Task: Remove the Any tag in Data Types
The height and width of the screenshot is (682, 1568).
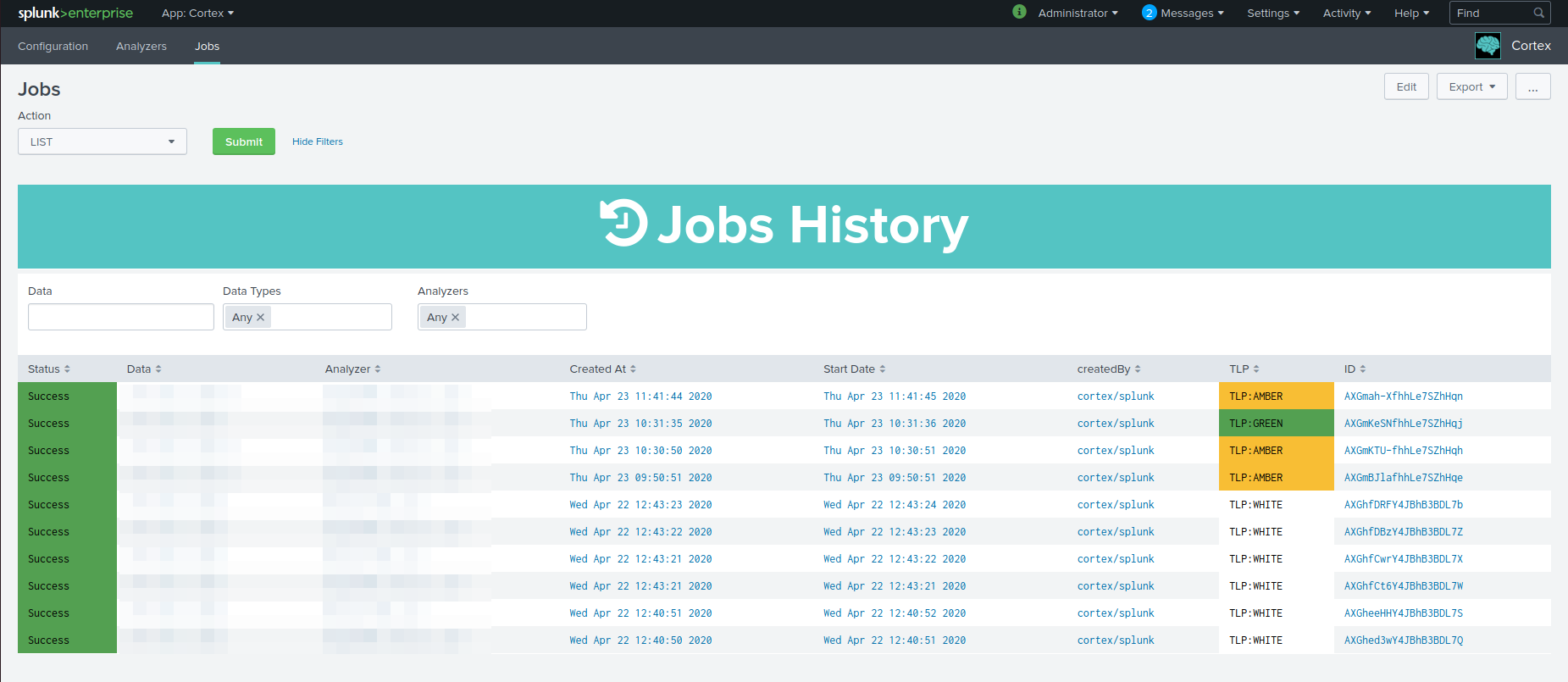Action: (x=261, y=317)
